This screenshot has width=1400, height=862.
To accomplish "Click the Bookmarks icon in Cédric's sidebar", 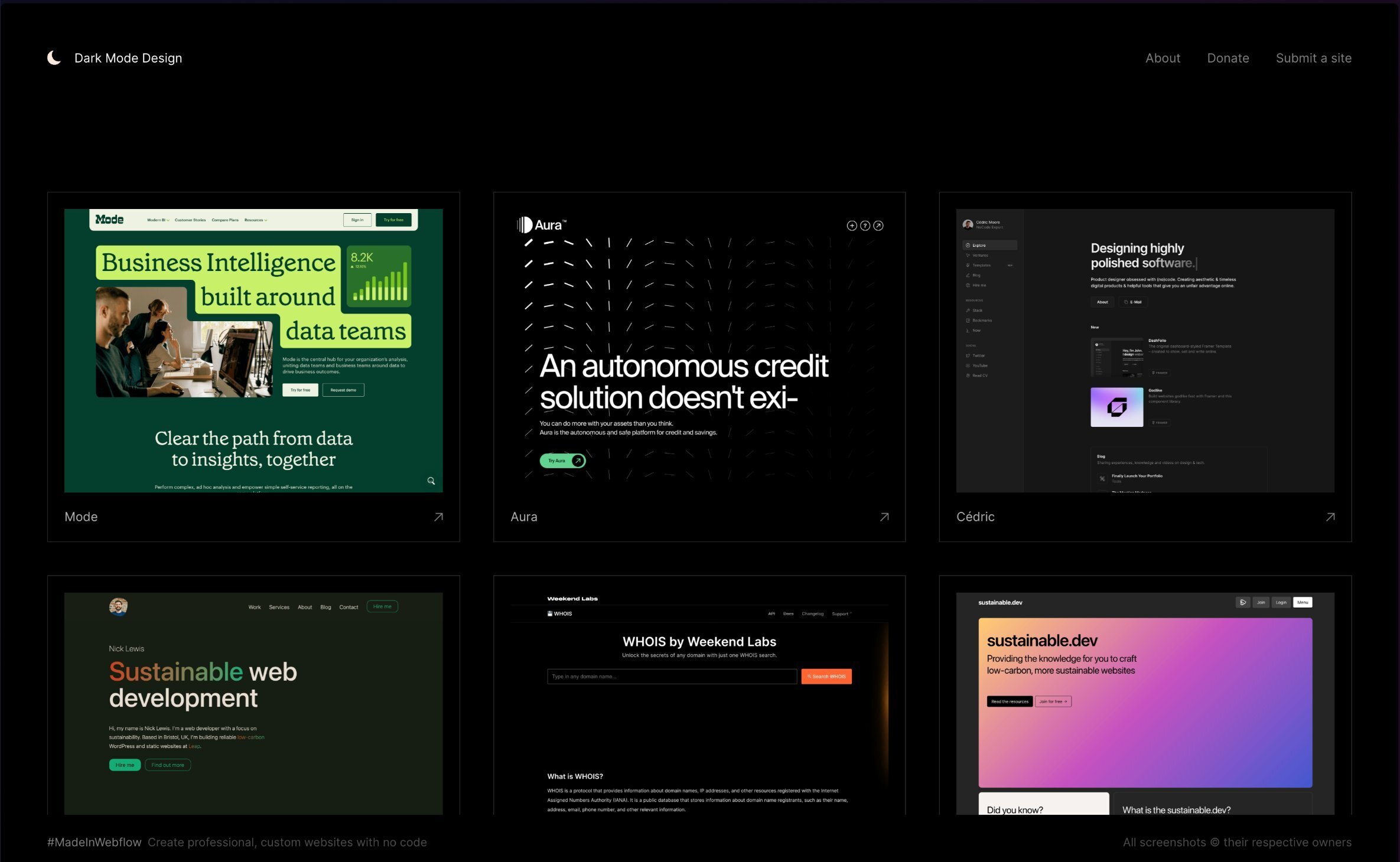I will [x=968, y=320].
